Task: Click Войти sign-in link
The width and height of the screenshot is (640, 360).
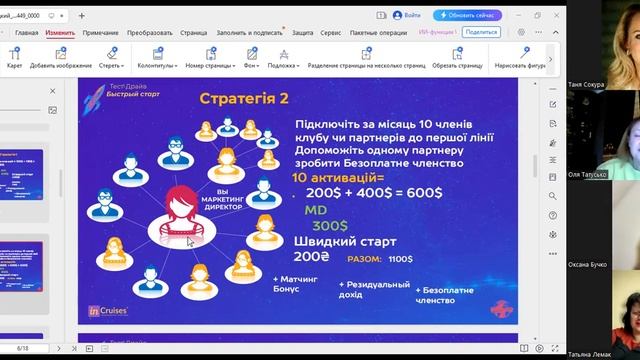Action: click(407, 15)
